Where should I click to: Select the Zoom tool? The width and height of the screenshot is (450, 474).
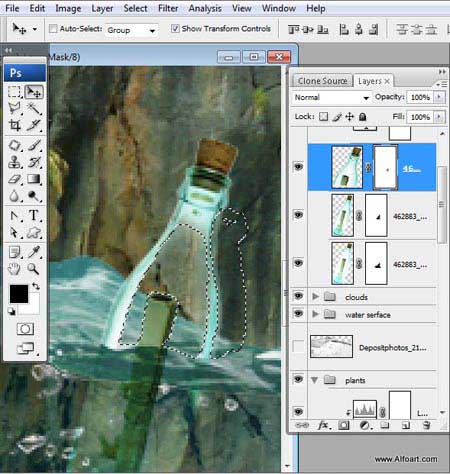tap(34, 269)
